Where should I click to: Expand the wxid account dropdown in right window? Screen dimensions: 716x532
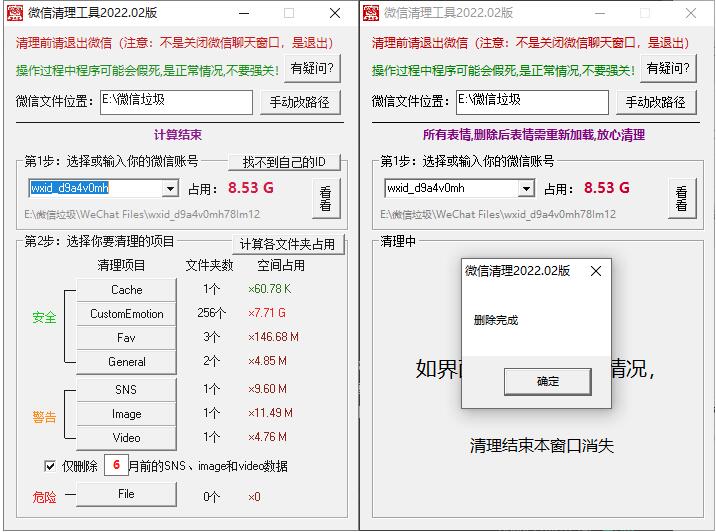526,188
